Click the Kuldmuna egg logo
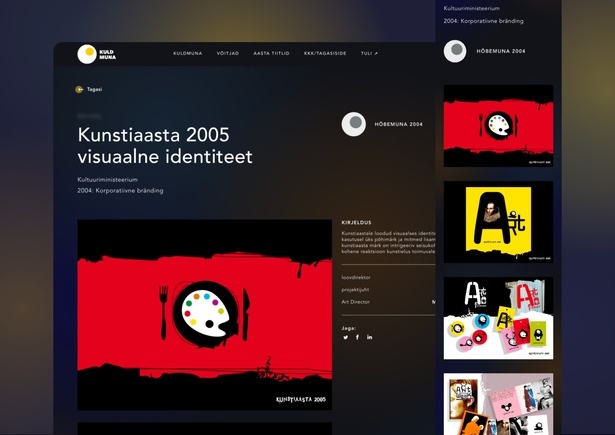Image resolution: width=615 pixels, height=435 pixels. [87, 54]
